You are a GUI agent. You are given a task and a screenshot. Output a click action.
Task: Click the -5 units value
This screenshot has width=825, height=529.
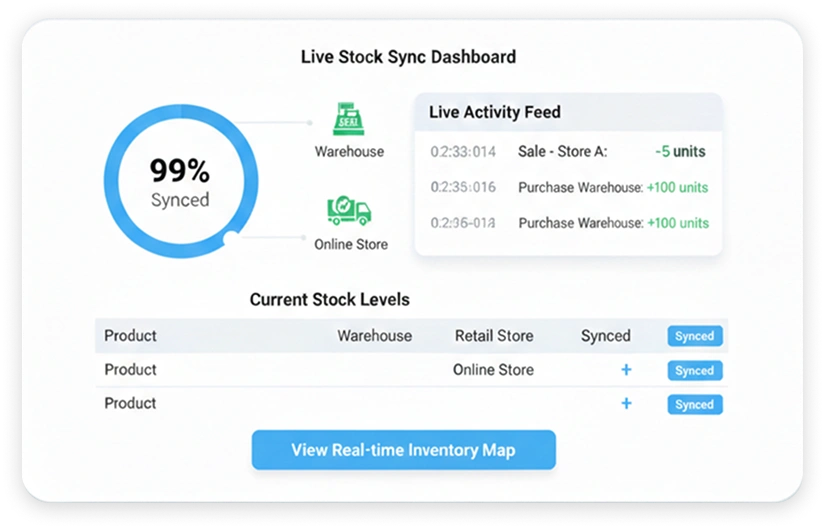point(680,152)
